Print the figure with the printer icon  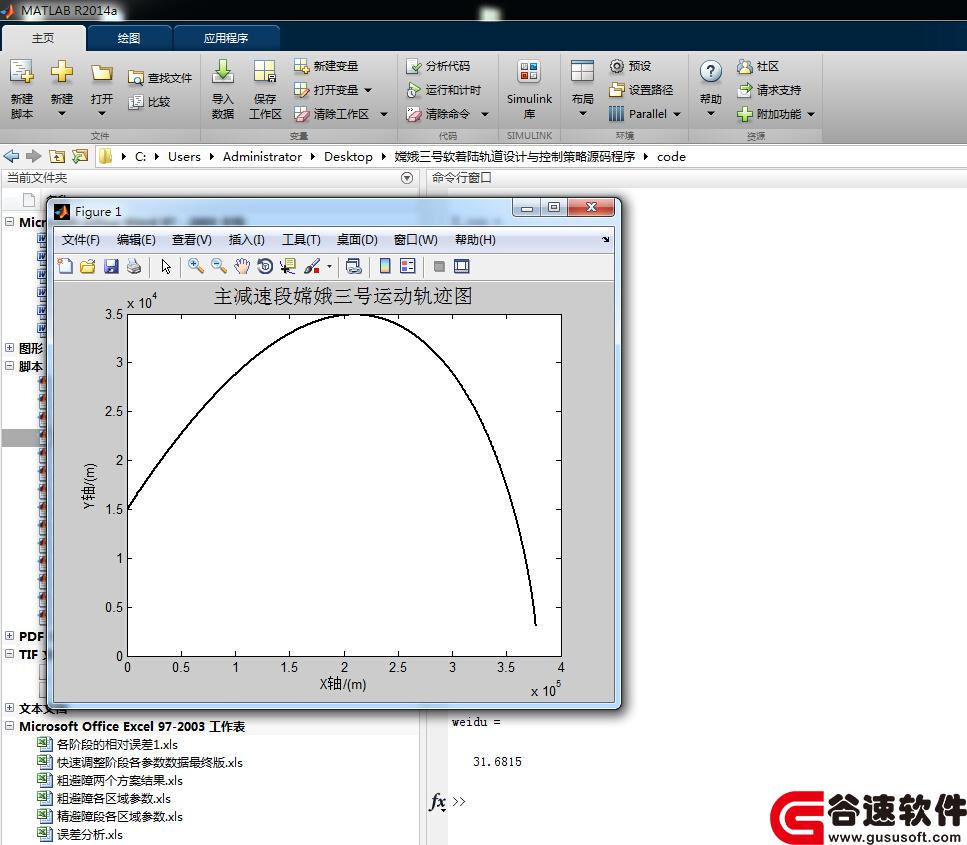pos(134,266)
